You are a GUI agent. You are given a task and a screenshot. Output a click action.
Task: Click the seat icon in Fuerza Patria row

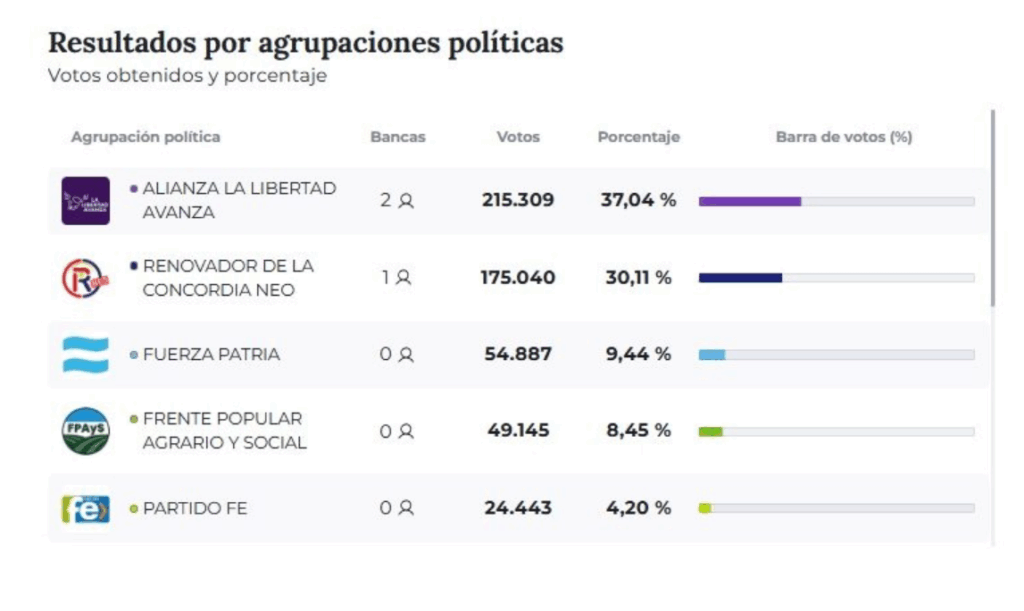406,355
